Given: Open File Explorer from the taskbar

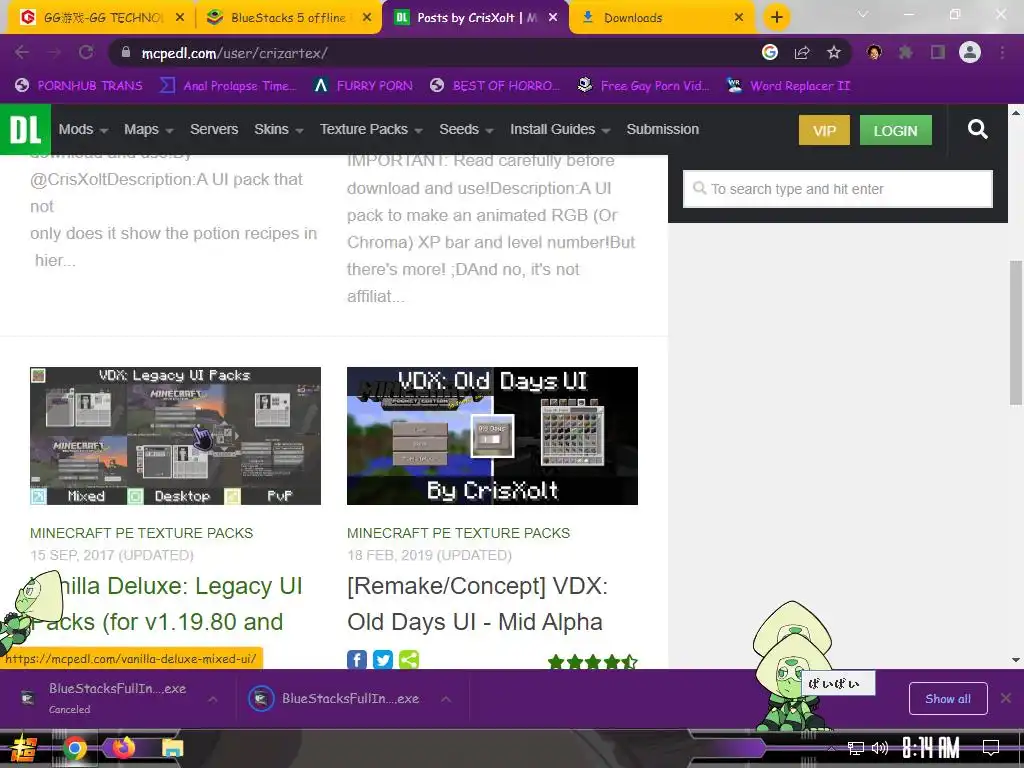Looking at the screenshot, I should 172,748.
